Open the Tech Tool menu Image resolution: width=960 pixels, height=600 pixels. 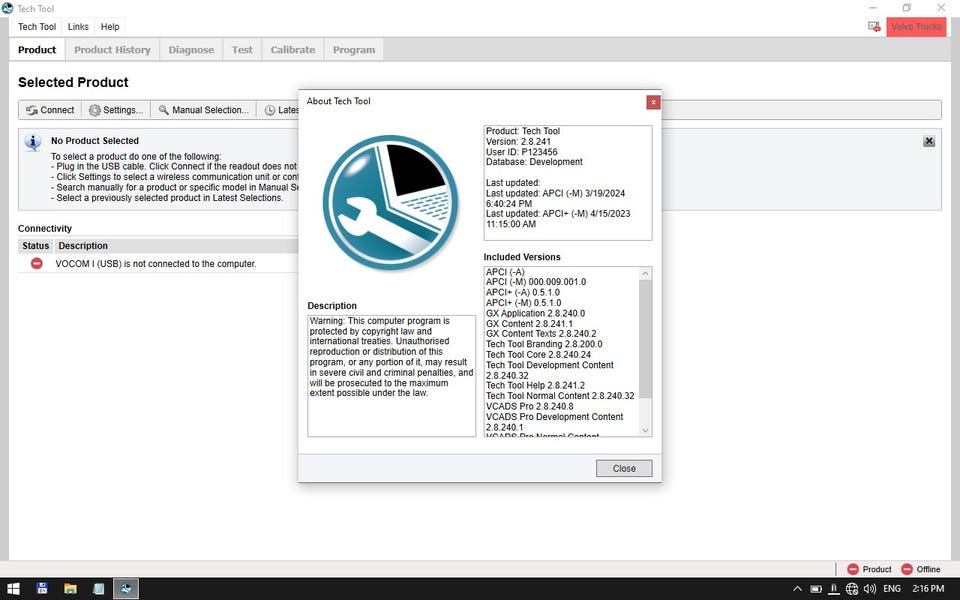point(37,27)
